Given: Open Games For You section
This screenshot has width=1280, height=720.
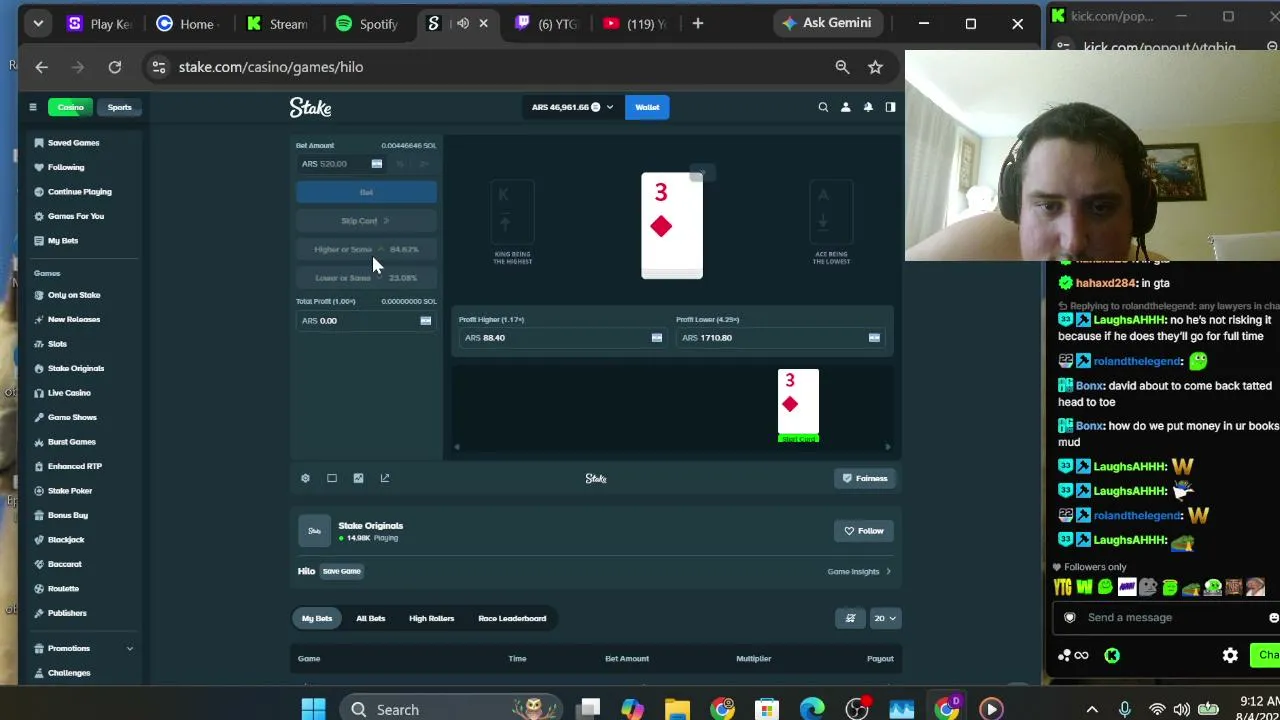Looking at the screenshot, I should 75,216.
